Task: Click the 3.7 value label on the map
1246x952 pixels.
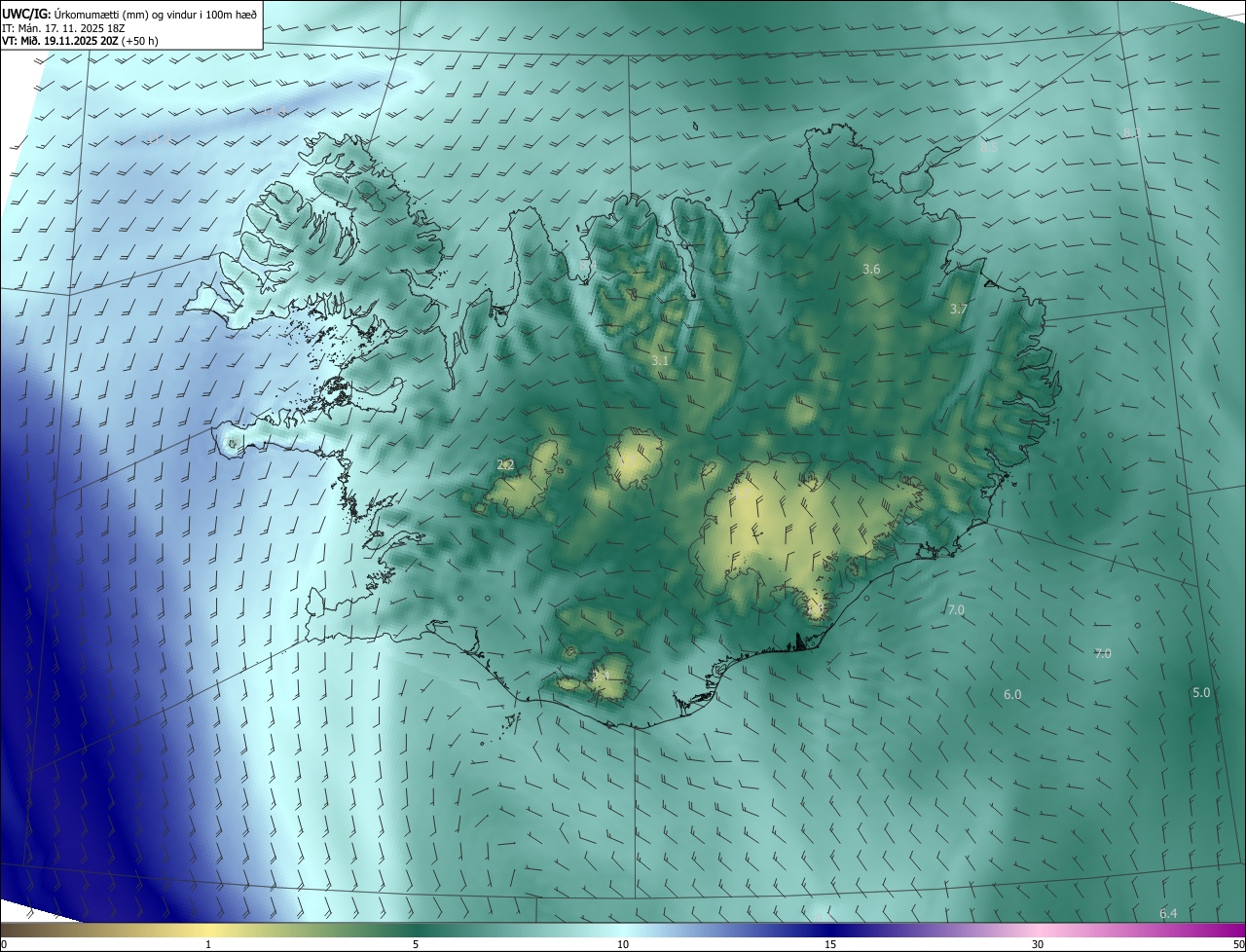Action: [959, 310]
